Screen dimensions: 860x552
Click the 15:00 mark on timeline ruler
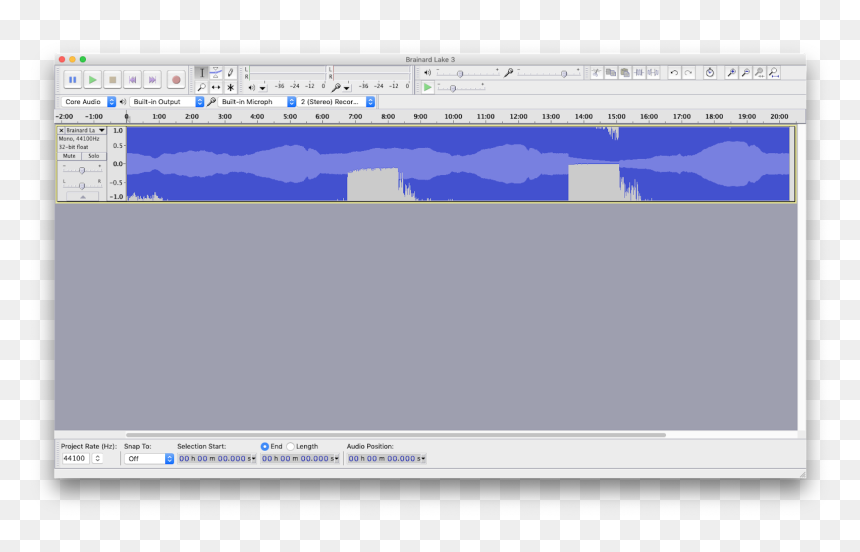[616, 116]
